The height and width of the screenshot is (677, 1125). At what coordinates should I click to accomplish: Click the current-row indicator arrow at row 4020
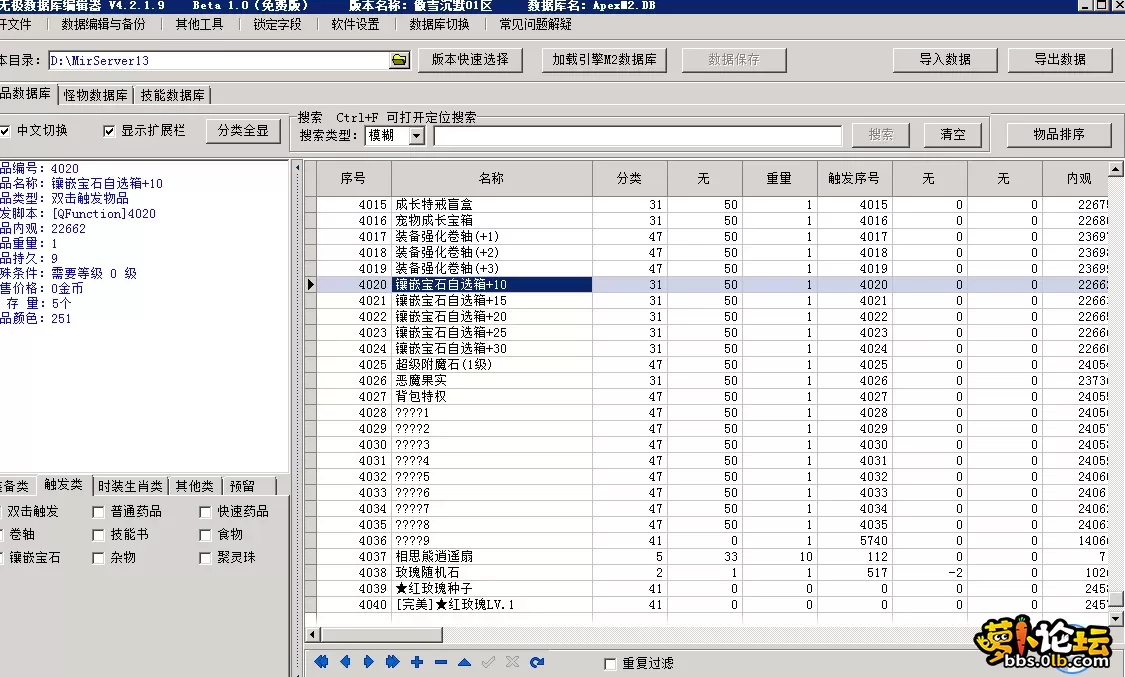tap(311, 285)
